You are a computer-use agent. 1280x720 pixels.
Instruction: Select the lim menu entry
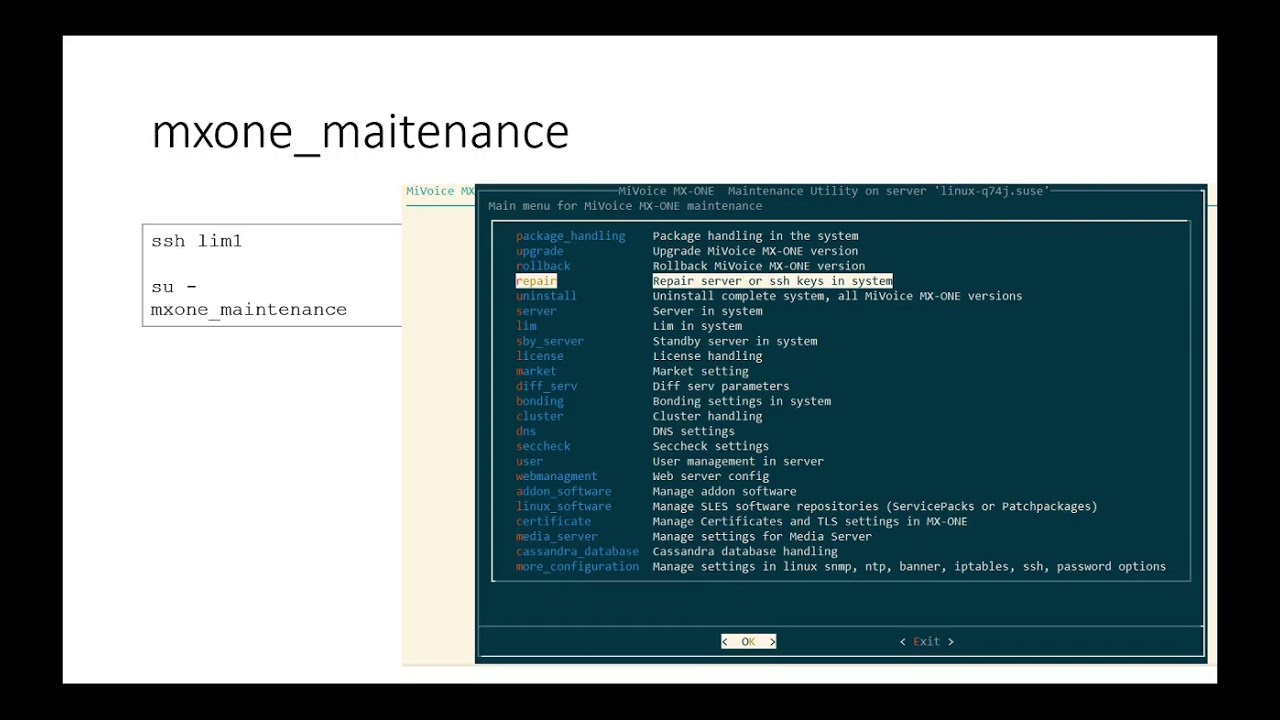pyautogui.click(x=526, y=326)
